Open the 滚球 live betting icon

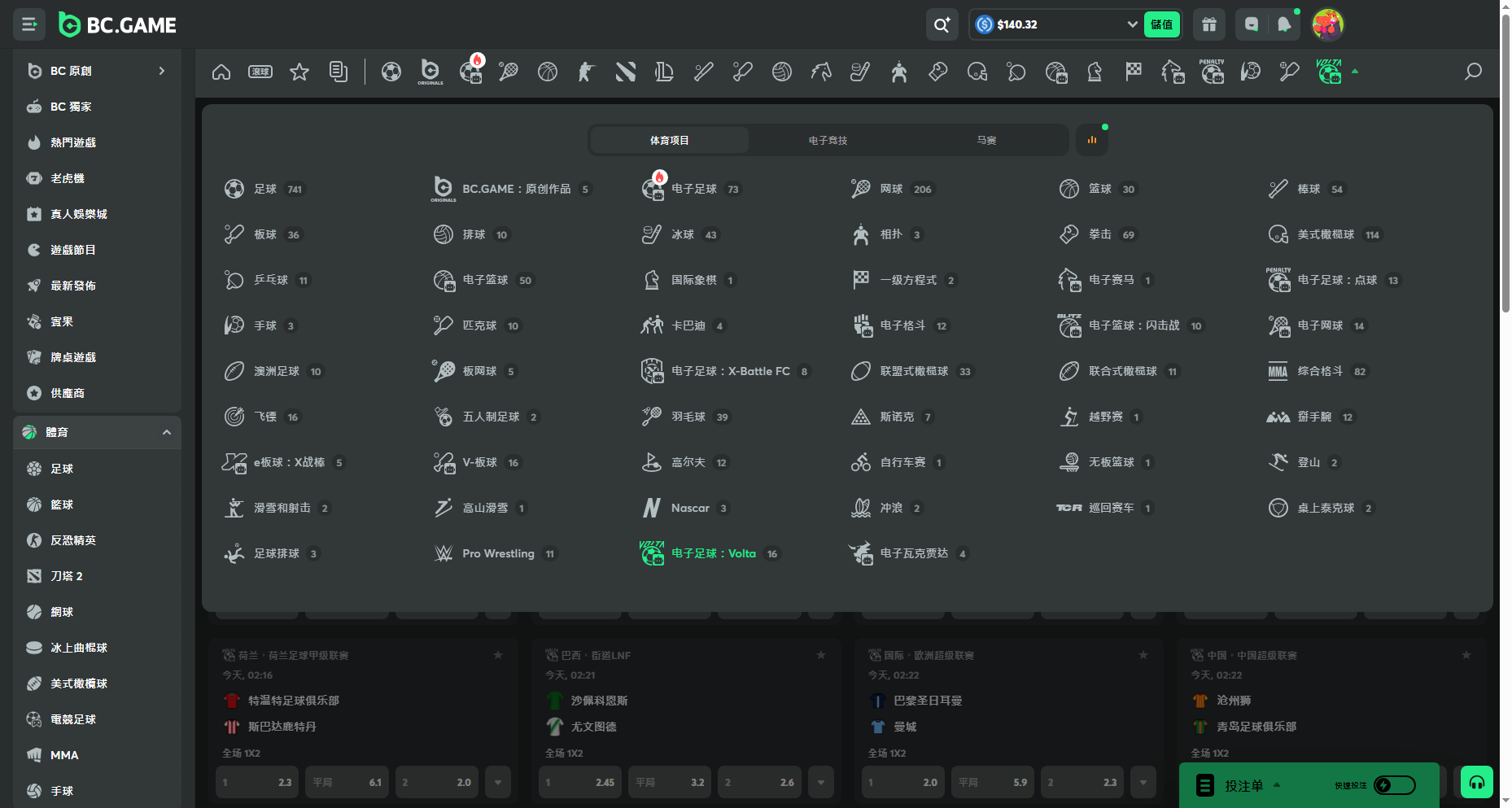[x=260, y=72]
